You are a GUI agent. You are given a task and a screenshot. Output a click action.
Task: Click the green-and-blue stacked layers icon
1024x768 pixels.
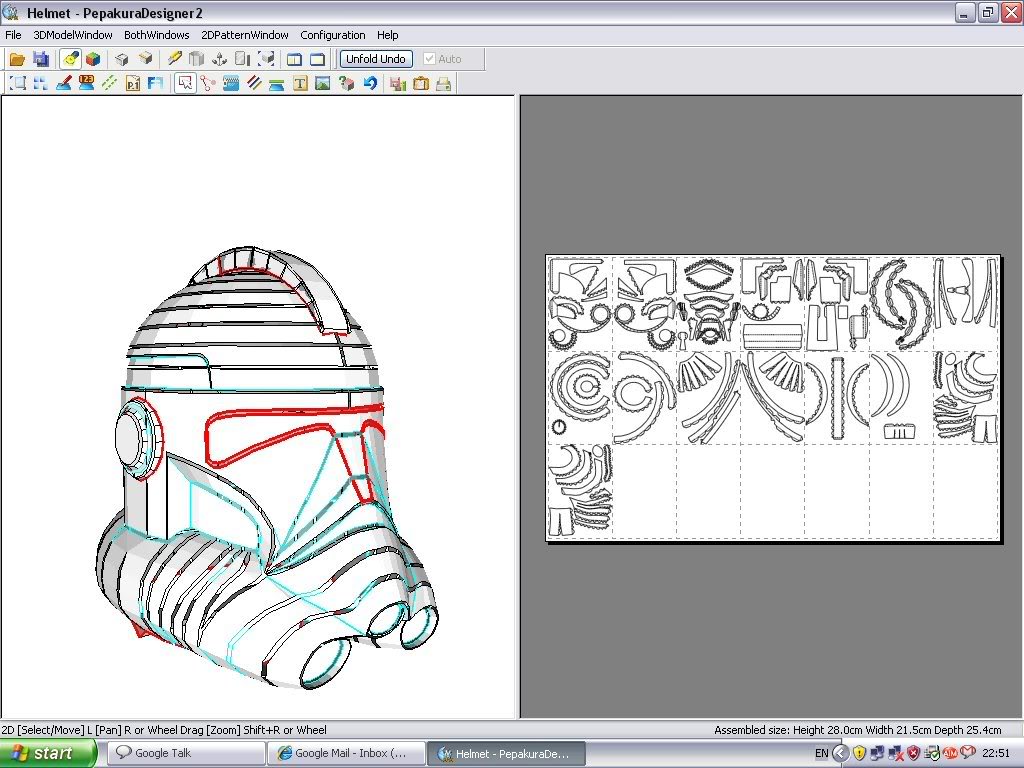click(276, 84)
